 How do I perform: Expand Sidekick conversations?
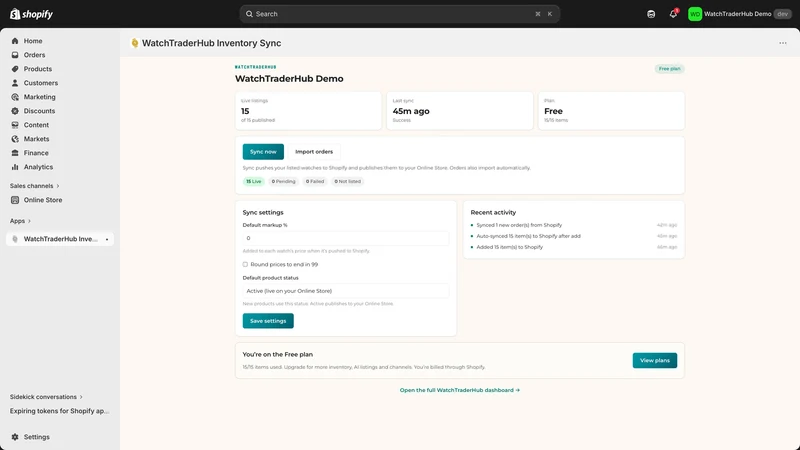pyautogui.click(x=46, y=397)
